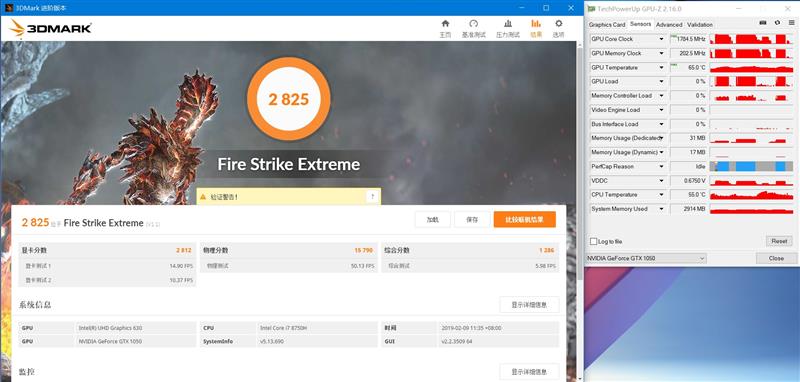Click the GPU-Z Reset button
This screenshot has width=800, height=382.
pyautogui.click(x=779, y=241)
